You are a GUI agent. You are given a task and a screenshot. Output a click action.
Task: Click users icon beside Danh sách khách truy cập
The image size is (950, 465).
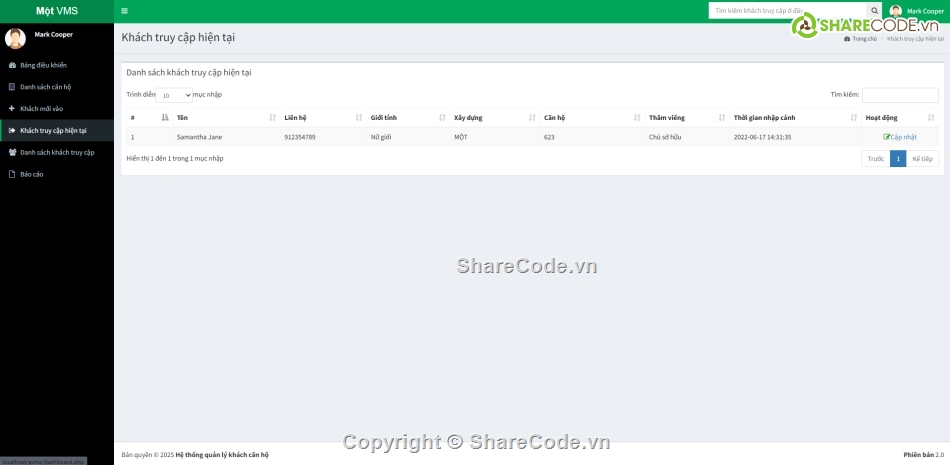click(x=12, y=152)
